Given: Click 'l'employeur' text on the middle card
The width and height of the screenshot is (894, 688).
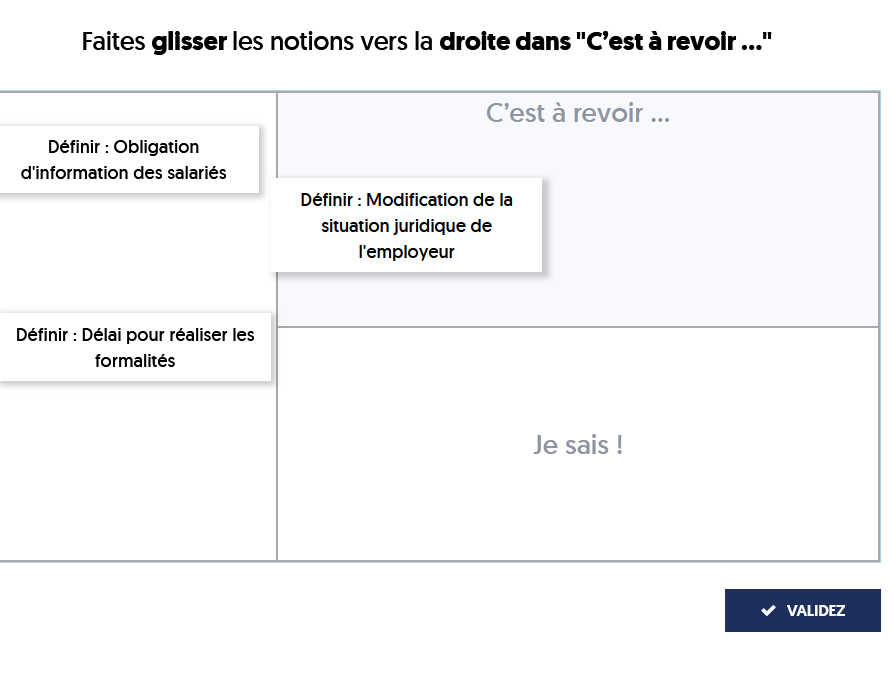Looking at the screenshot, I should (406, 251).
